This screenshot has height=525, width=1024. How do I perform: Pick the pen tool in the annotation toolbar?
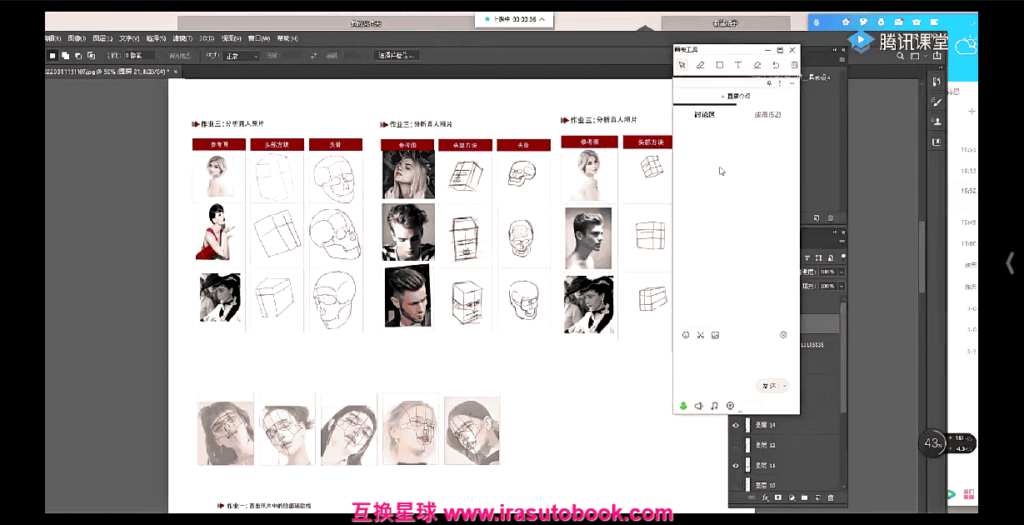[700, 65]
